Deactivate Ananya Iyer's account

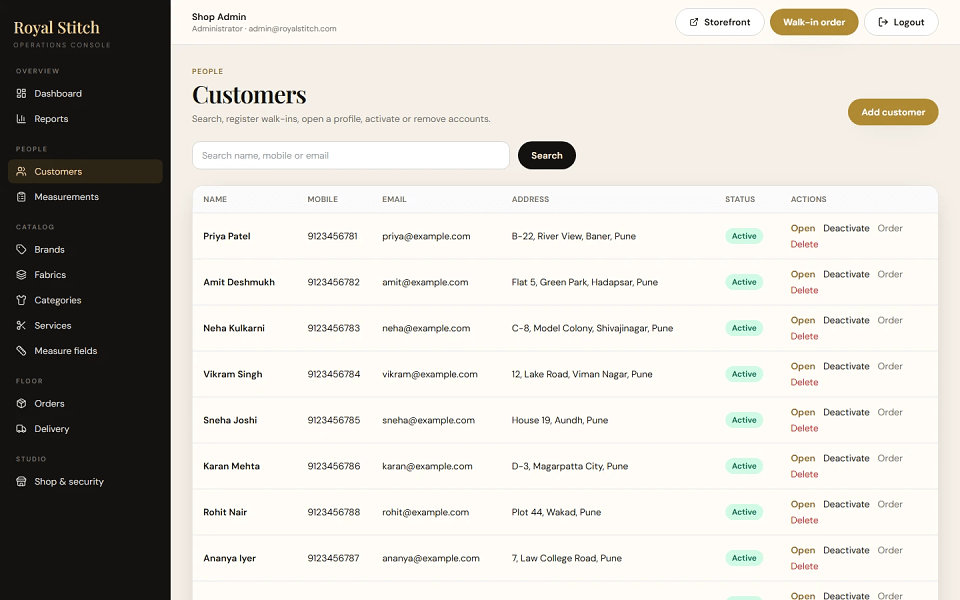pos(846,550)
